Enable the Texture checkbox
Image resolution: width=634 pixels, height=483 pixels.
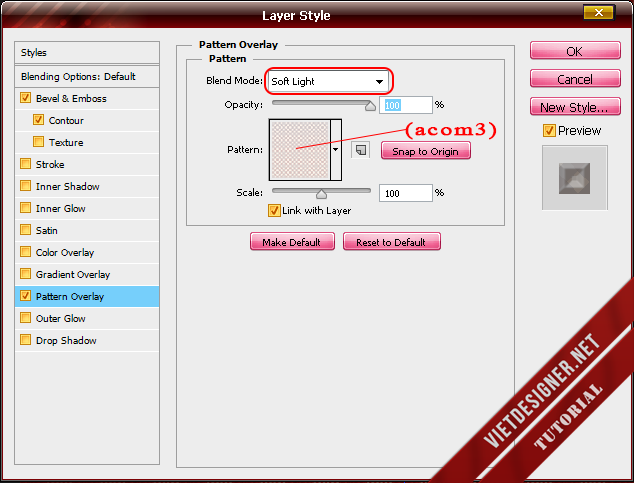[38, 142]
